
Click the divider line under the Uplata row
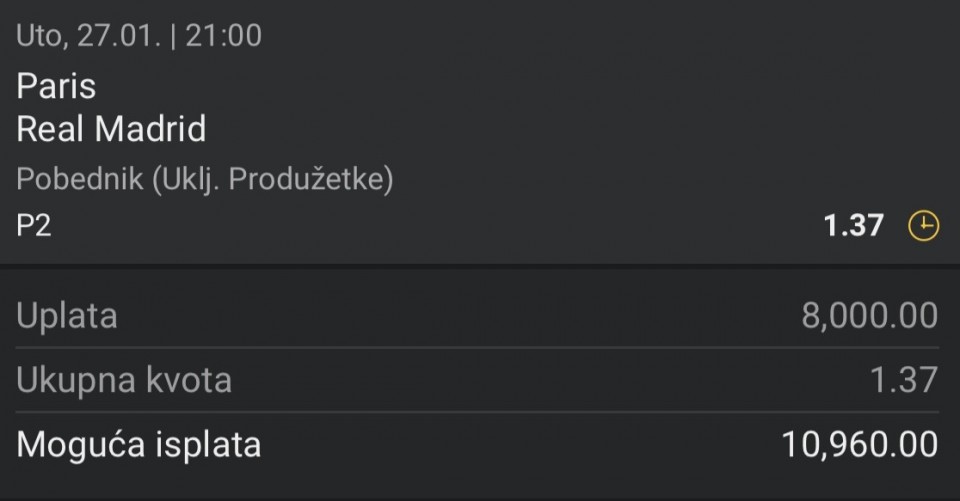480,348
